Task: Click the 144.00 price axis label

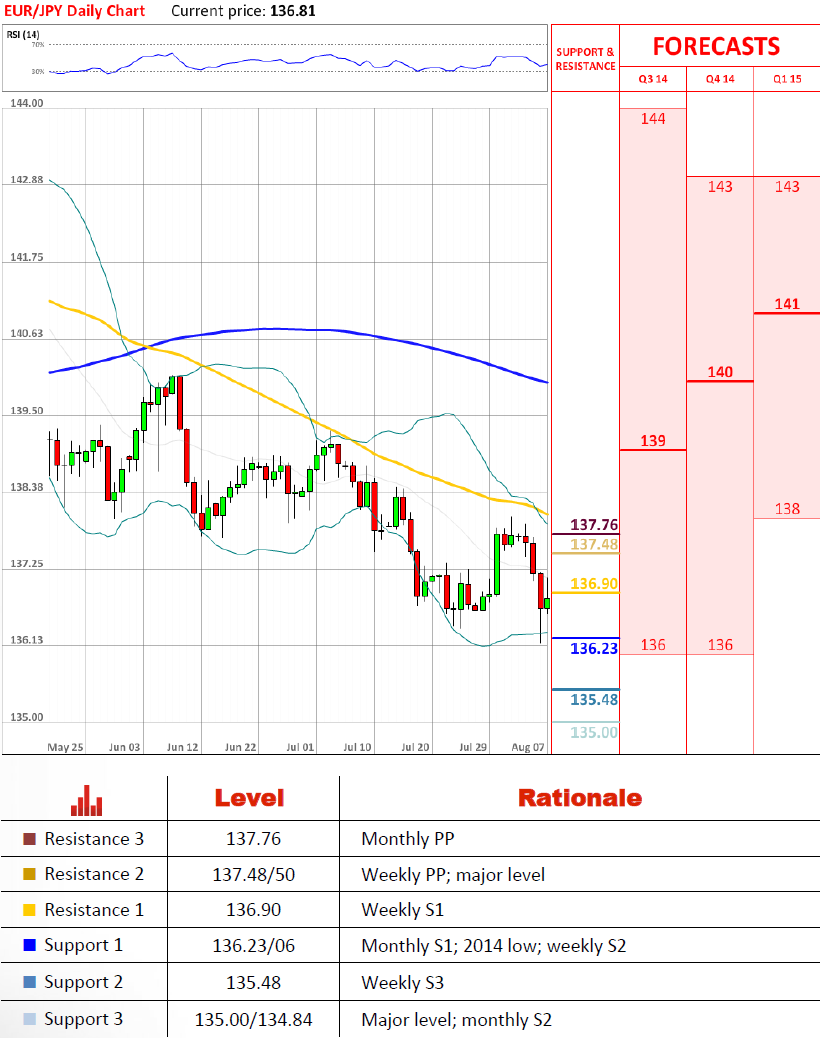Action: (26, 103)
